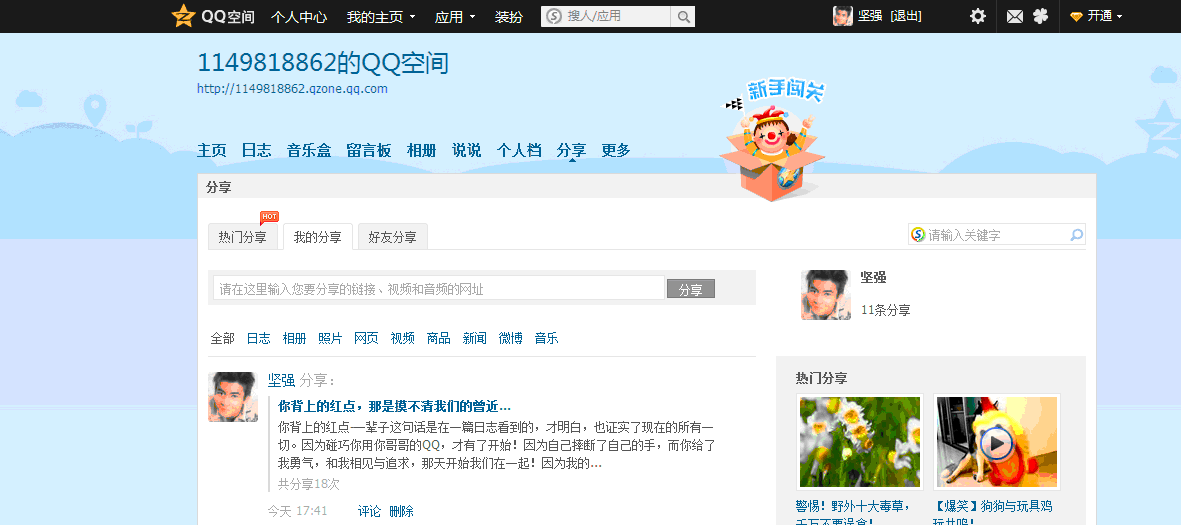Click the 共分享18次 text
This screenshot has width=1181, height=525.
pos(309,484)
